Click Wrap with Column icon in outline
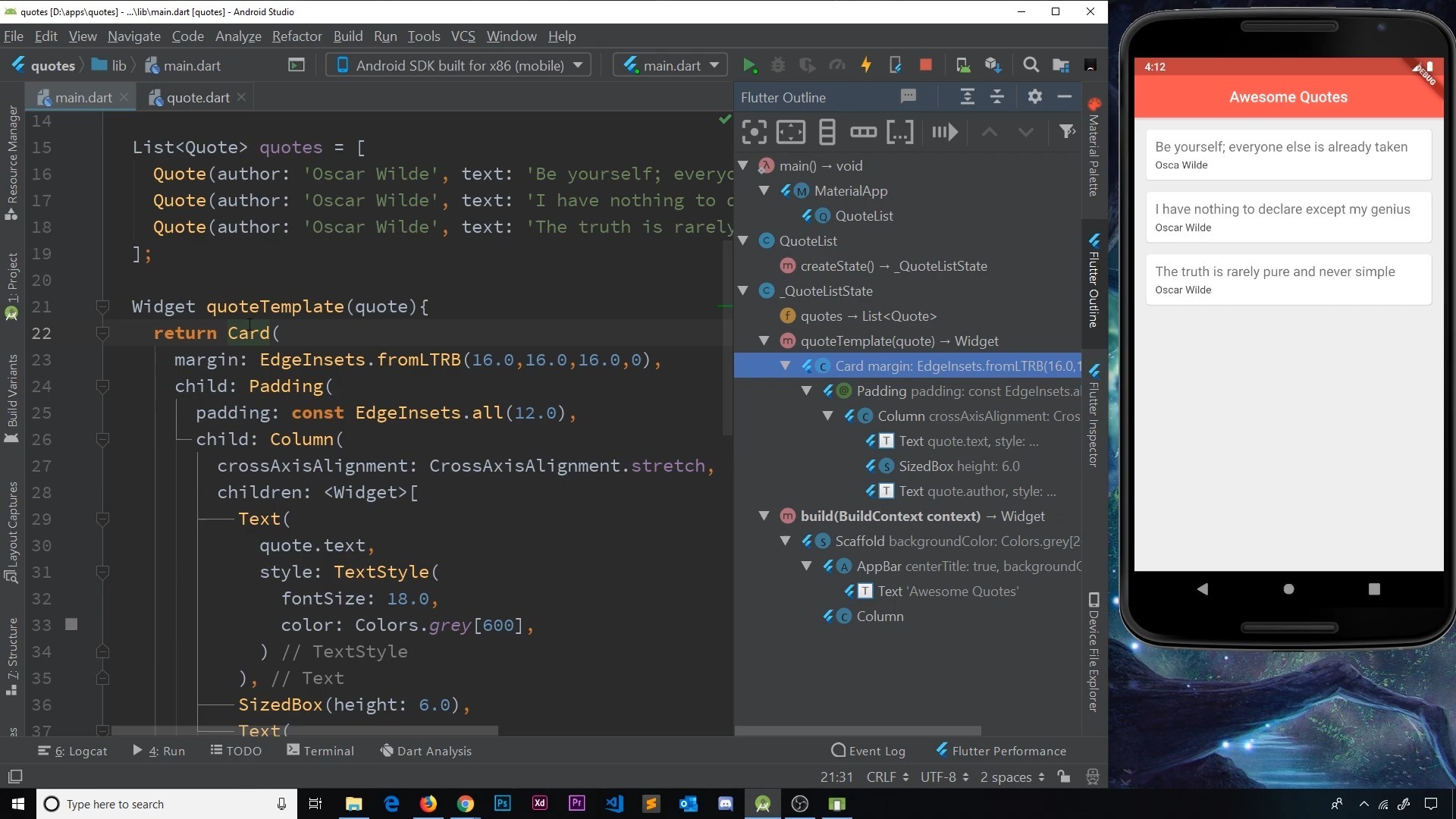This screenshot has height=819, width=1456. 827,132
